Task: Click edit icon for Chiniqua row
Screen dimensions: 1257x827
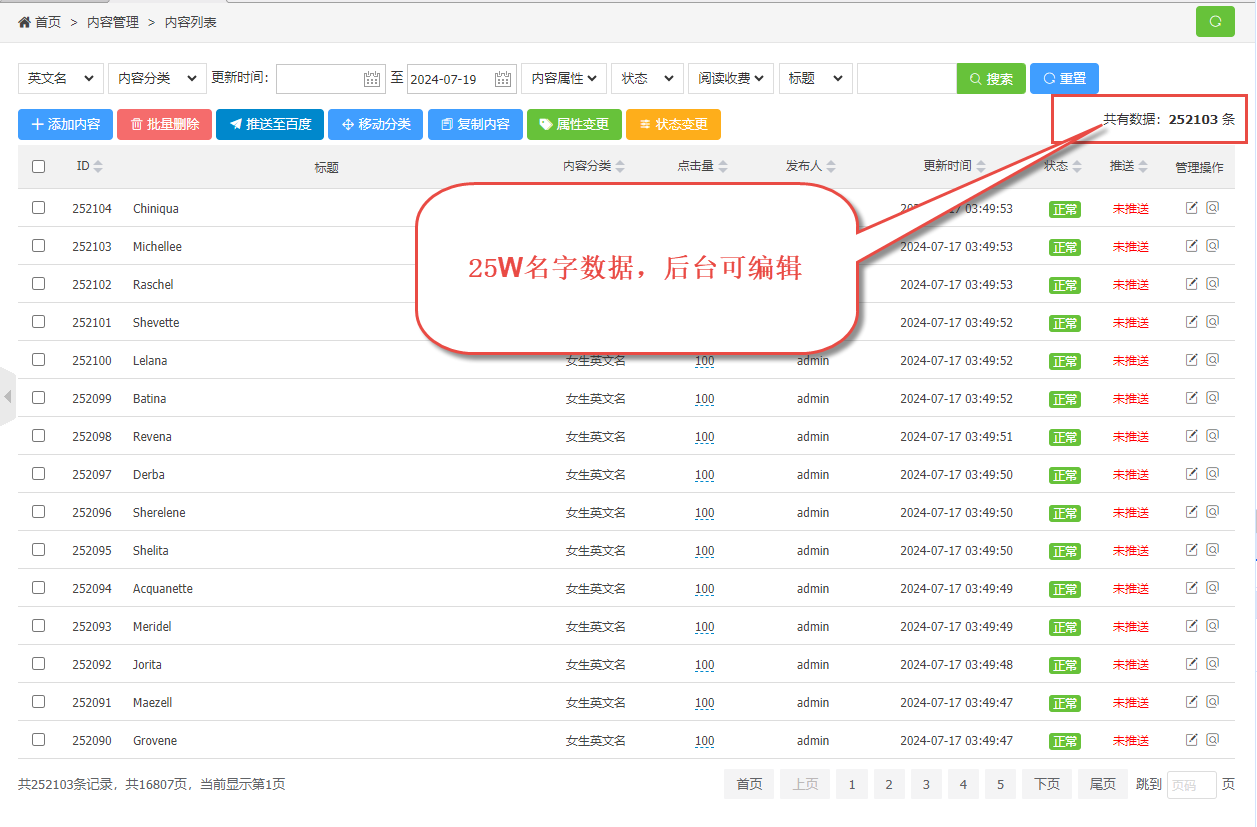Action: click(1191, 208)
